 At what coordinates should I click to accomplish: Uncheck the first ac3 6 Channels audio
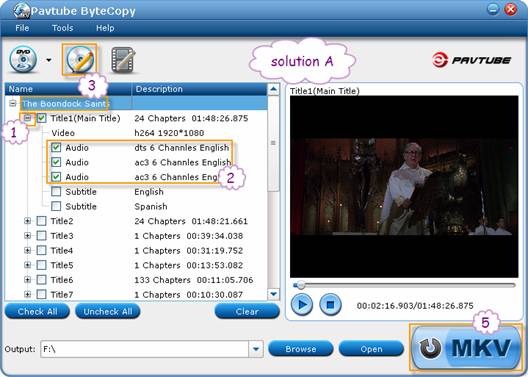point(56,162)
